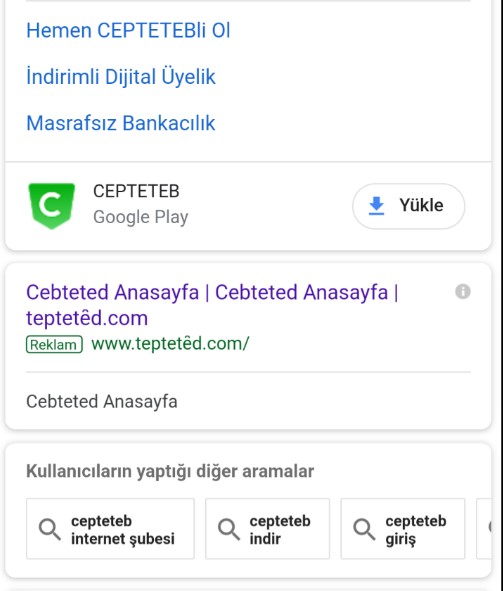This screenshot has width=503, height=591.
Task: Click the green Reklam badge
Action: (54, 344)
